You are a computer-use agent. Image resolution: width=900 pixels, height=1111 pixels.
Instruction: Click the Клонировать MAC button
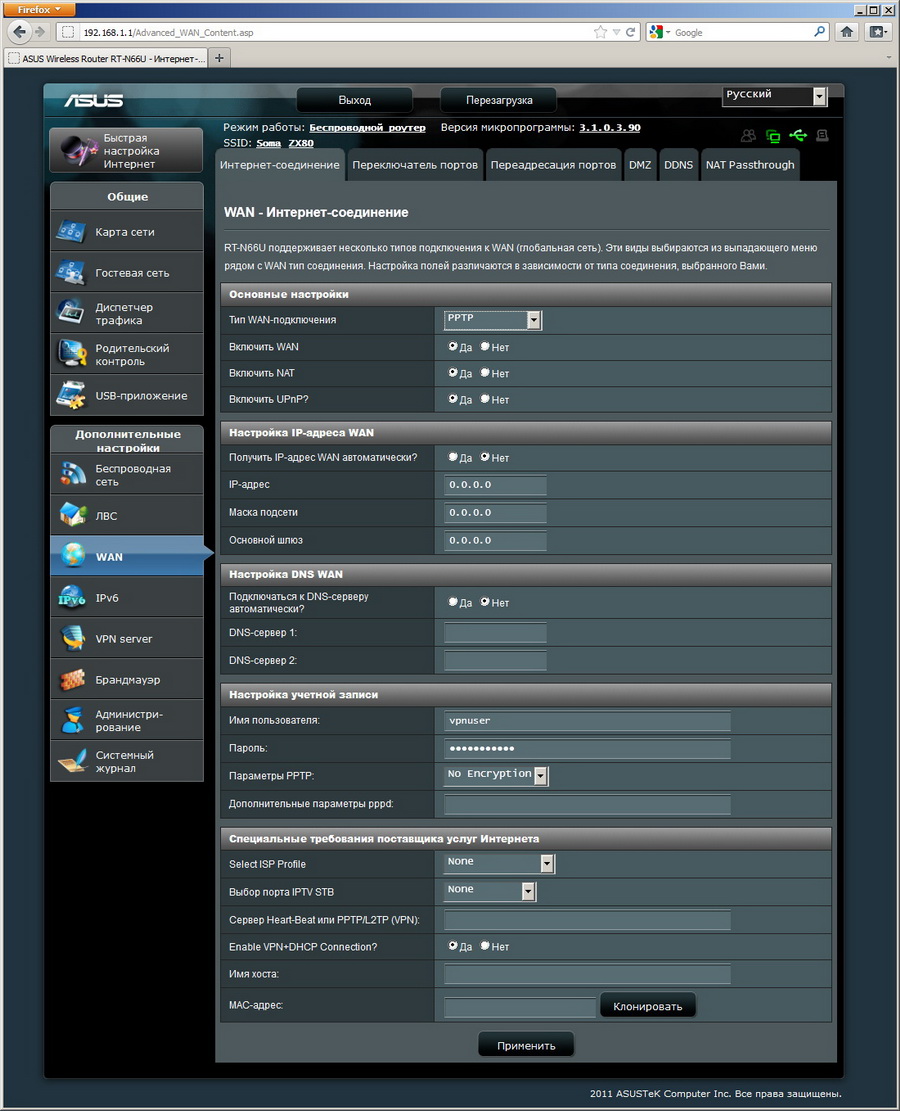(x=647, y=1006)
